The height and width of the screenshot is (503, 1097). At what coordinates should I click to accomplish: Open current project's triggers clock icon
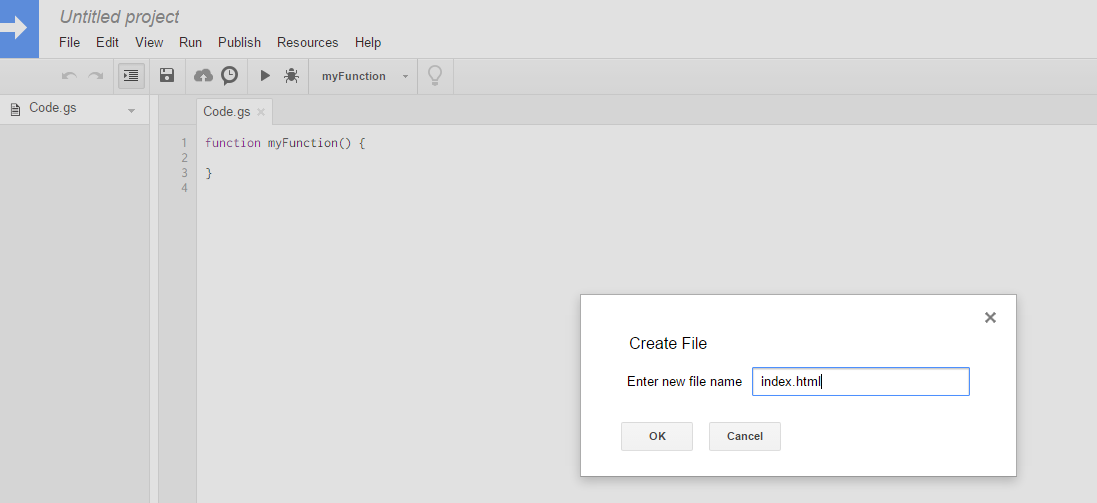[230, 76]
